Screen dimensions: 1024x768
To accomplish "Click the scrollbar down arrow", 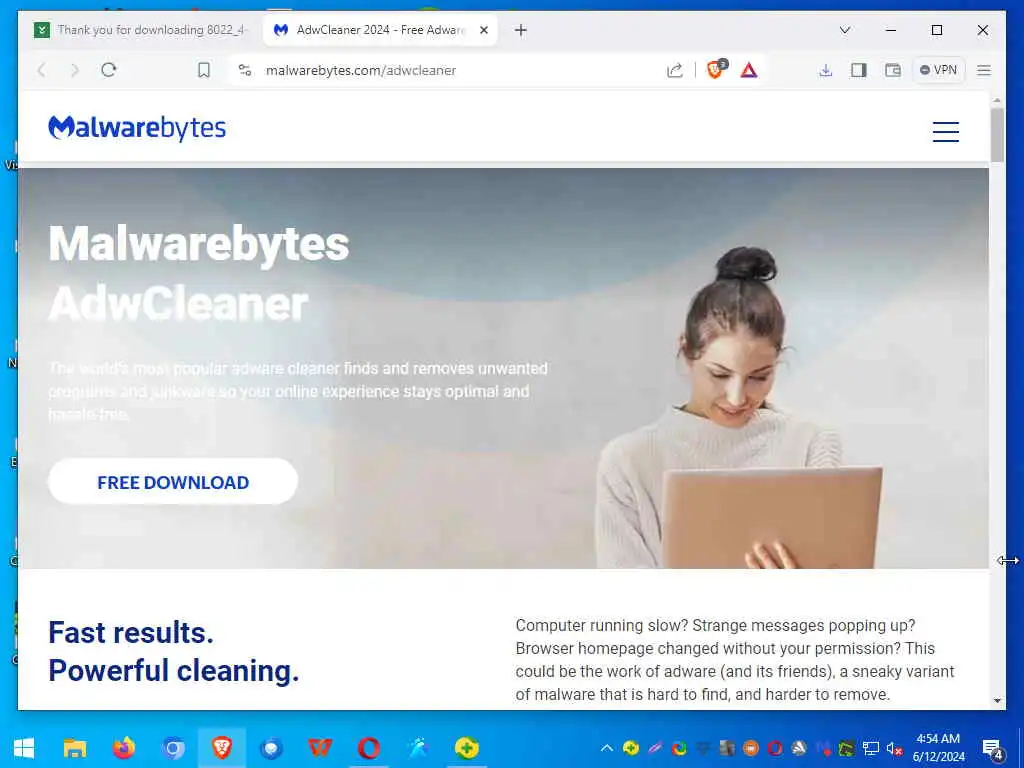I will [x=997, y=701].
